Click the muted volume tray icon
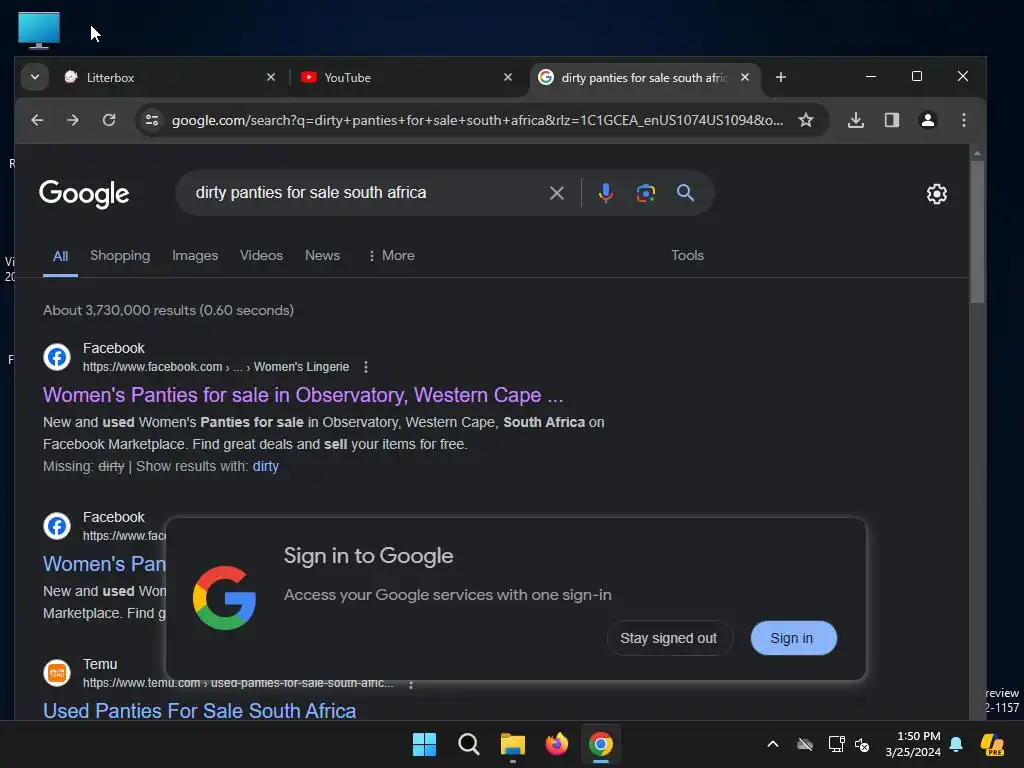 (862, 744)
